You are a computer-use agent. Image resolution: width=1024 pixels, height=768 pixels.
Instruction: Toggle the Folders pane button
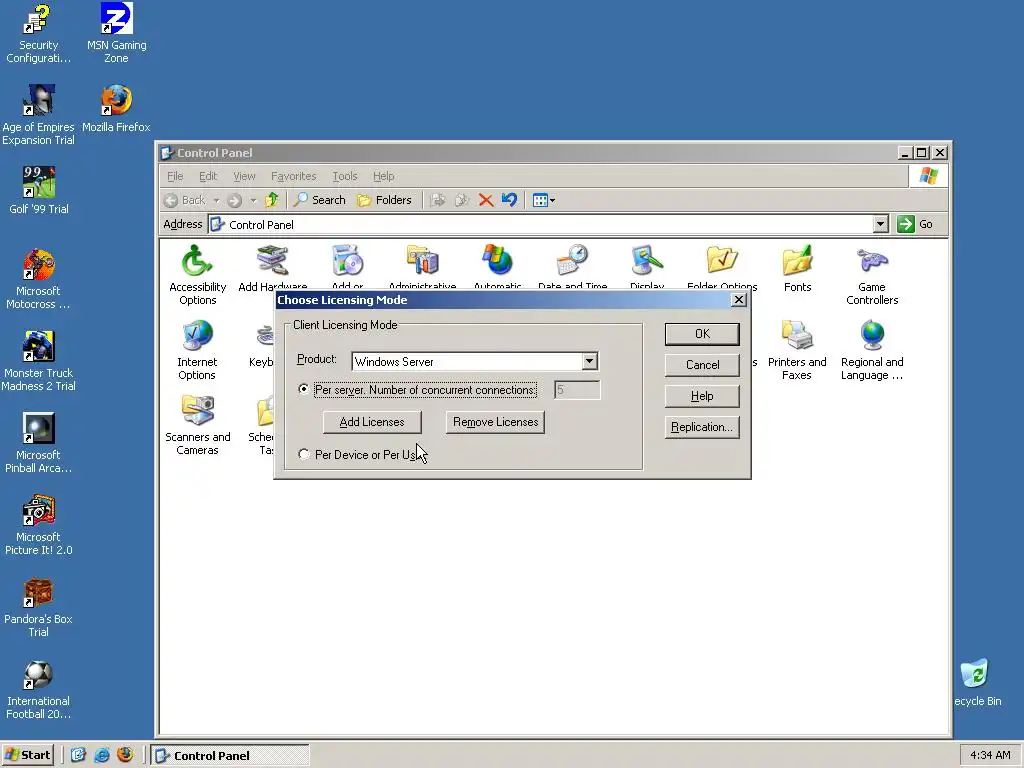tap(385, 200)
